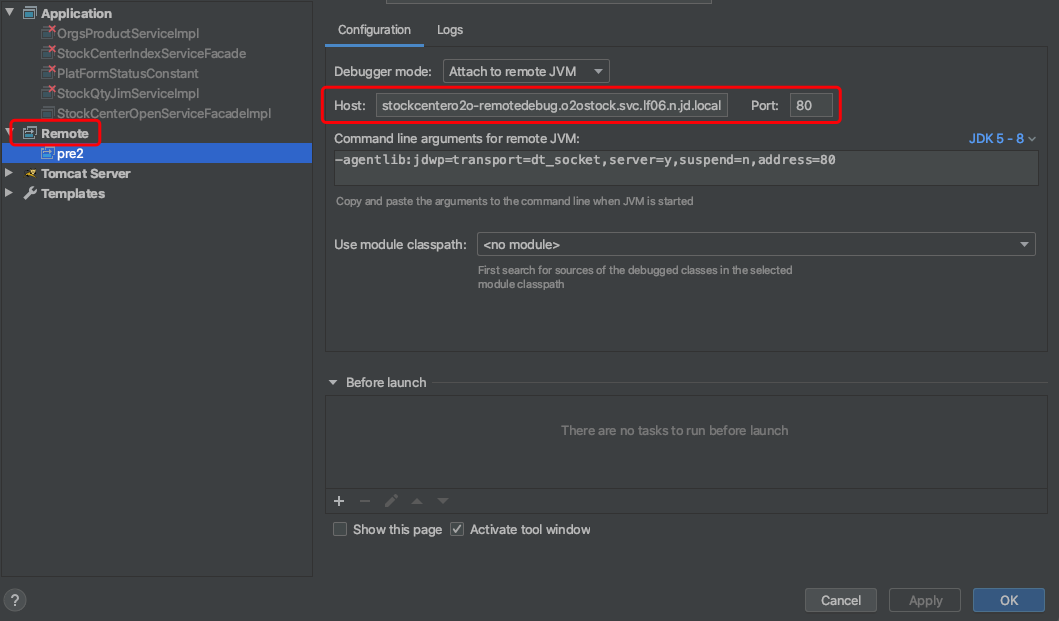This screenshot has width=1059, height=621.
Task: Switch to the Logs tab
Action: 450,30
